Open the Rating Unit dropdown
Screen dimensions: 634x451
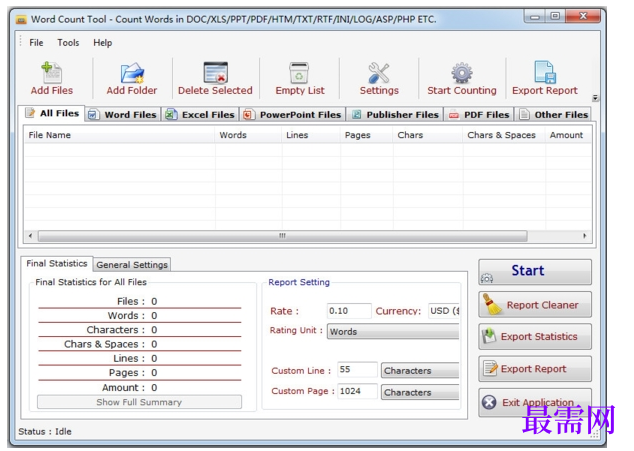click(x=393, y=332)
